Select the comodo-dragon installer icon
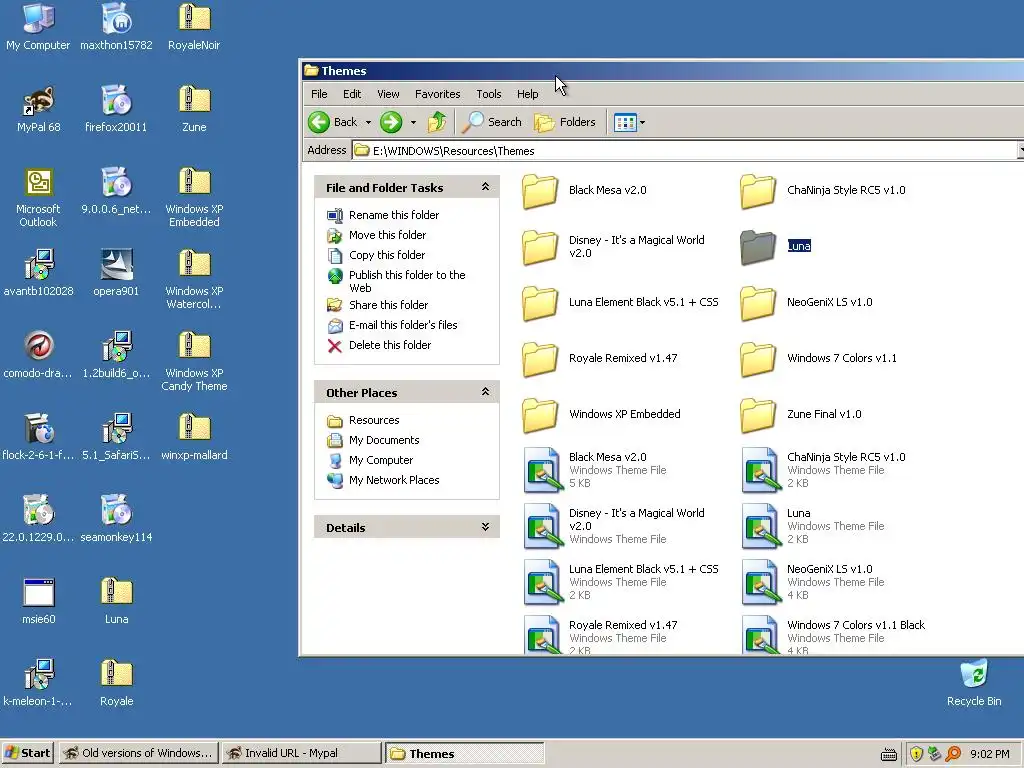The width and height of the screenshot is (1024, 768). click(38, 356)
